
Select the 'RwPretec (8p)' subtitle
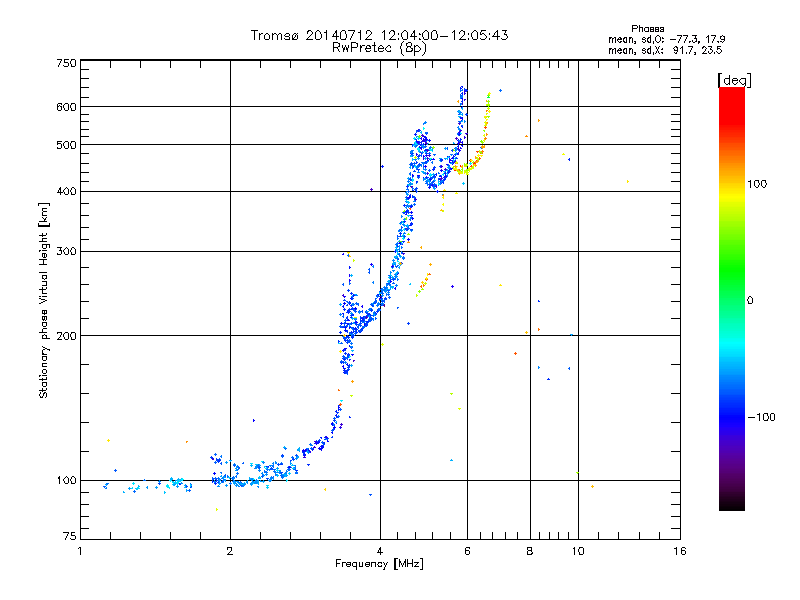point(379,48)
